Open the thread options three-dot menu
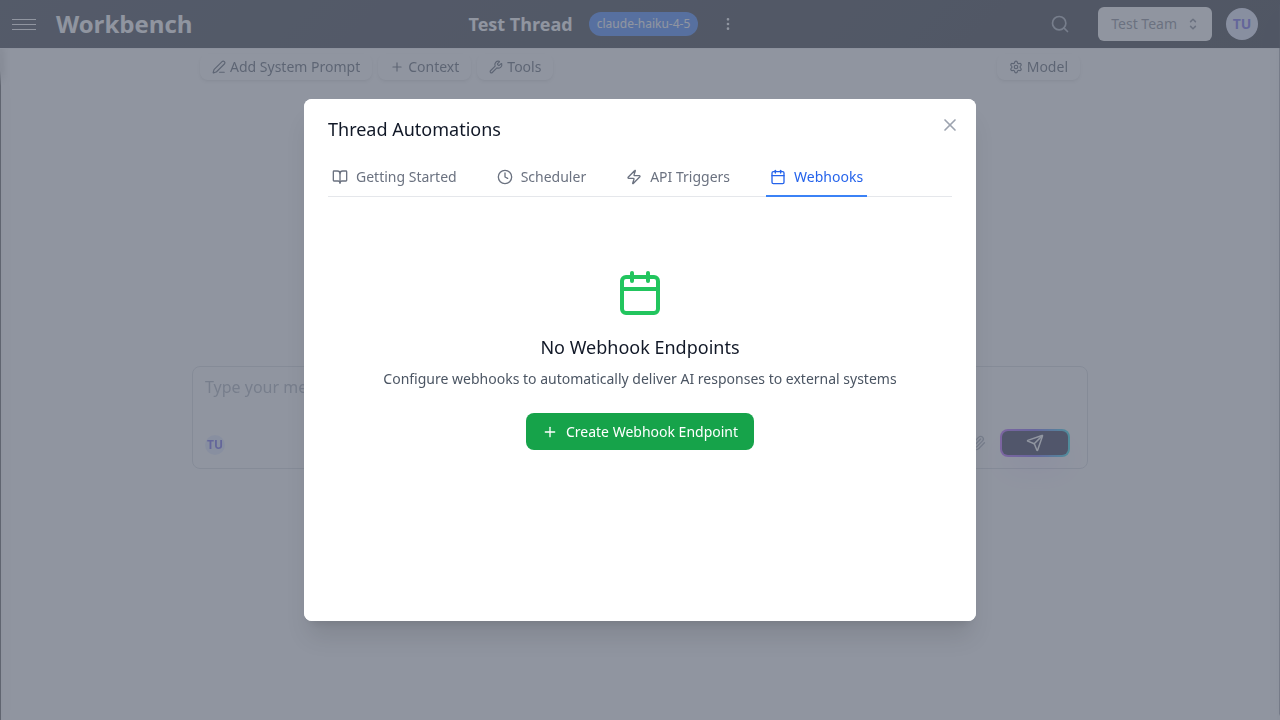1280x720 pixels. point(728,23)
